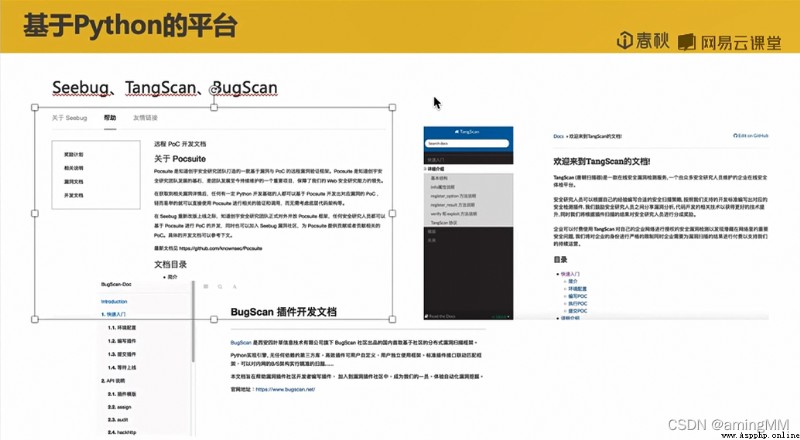Click the Docs breadcrumb link
800x440 pixels.
coord(558,136)
